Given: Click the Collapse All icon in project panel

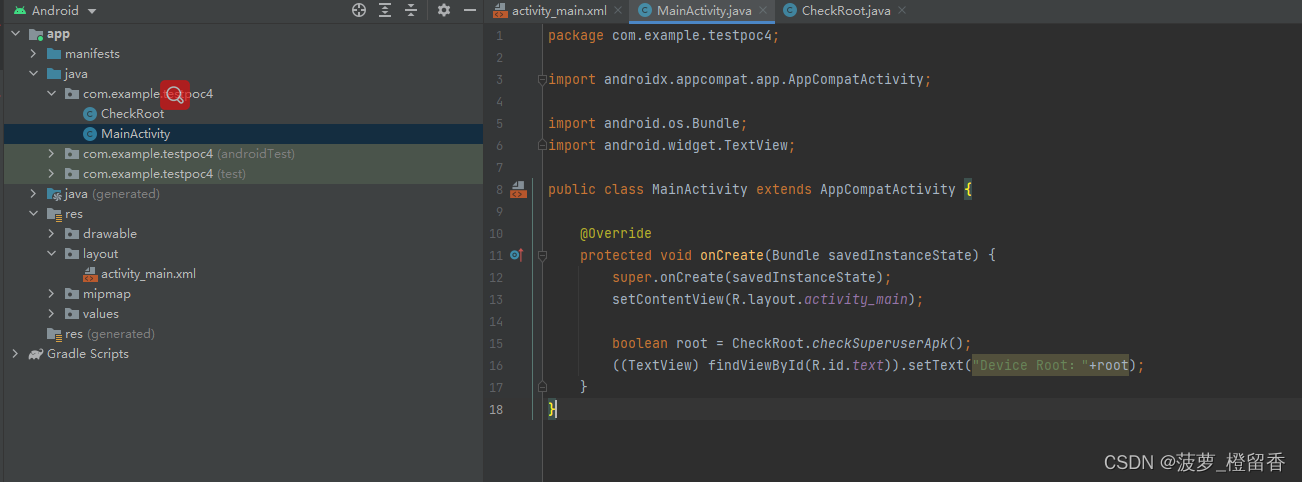Looking at the screenshot, I should (x=411, y=10).
